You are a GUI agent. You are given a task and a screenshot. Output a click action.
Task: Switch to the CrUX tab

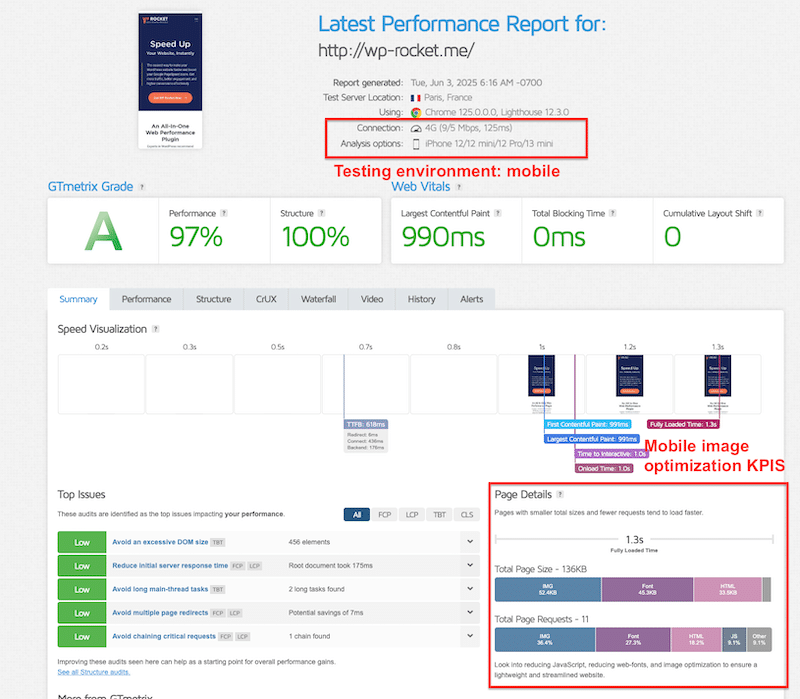click(266, 299)
